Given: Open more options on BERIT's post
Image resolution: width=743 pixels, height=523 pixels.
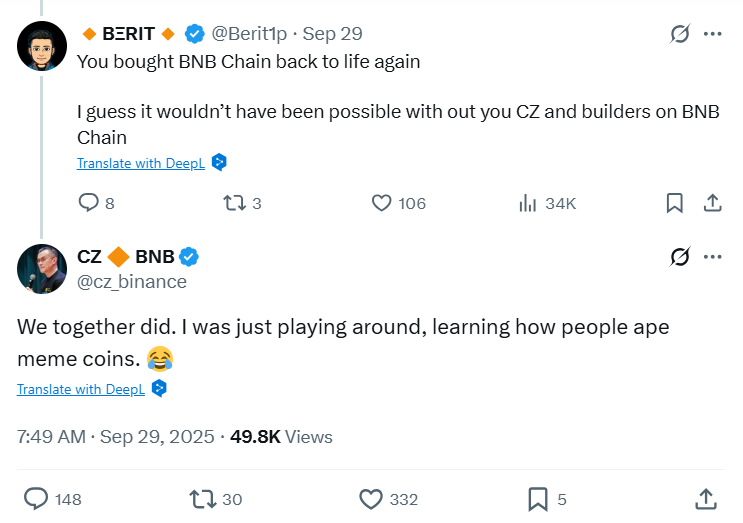Looking at the screenshot, I should 712,34.
